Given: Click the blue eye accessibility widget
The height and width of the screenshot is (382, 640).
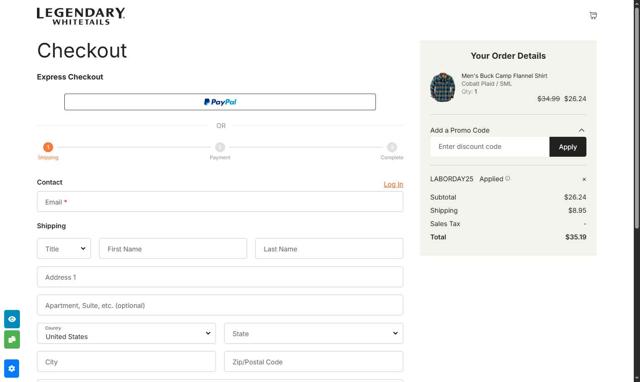Looking at the screenshot, I should point(12,319).
